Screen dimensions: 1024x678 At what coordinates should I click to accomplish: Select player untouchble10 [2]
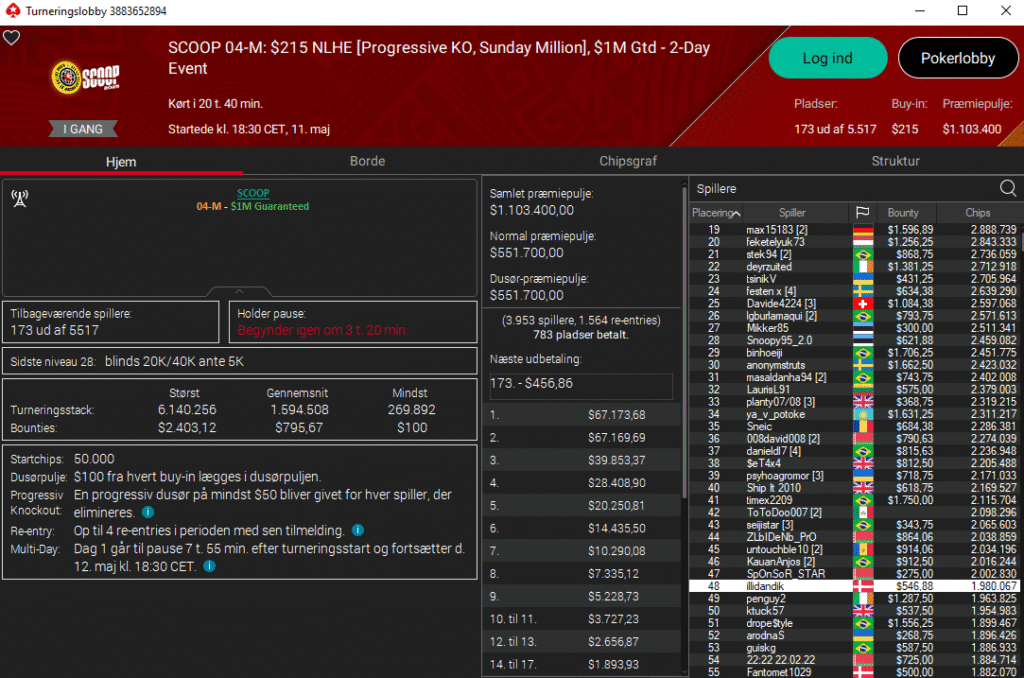[854, 549]
